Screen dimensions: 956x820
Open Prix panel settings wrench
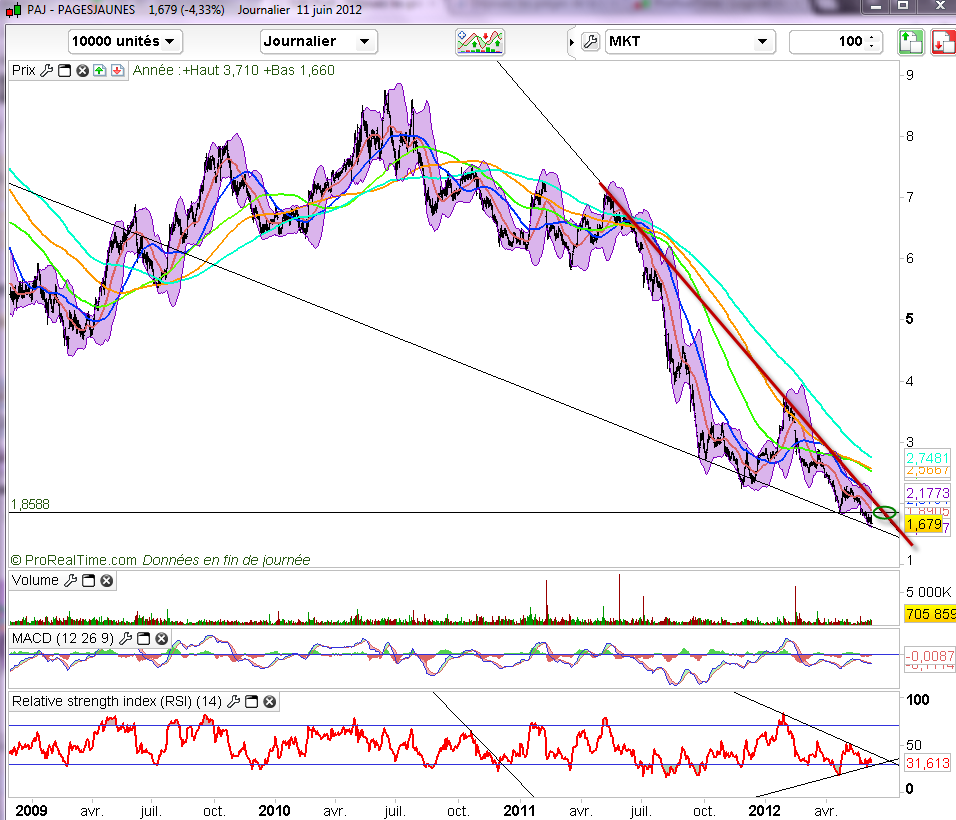coord(46,70)
